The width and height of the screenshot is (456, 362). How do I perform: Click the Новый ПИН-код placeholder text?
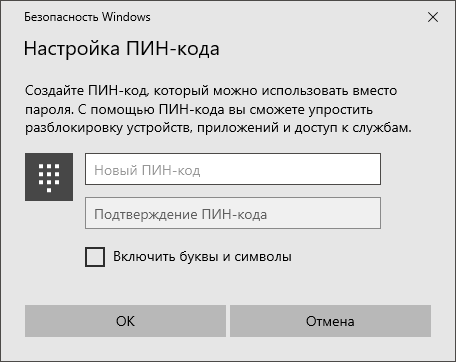pos(147,170)
